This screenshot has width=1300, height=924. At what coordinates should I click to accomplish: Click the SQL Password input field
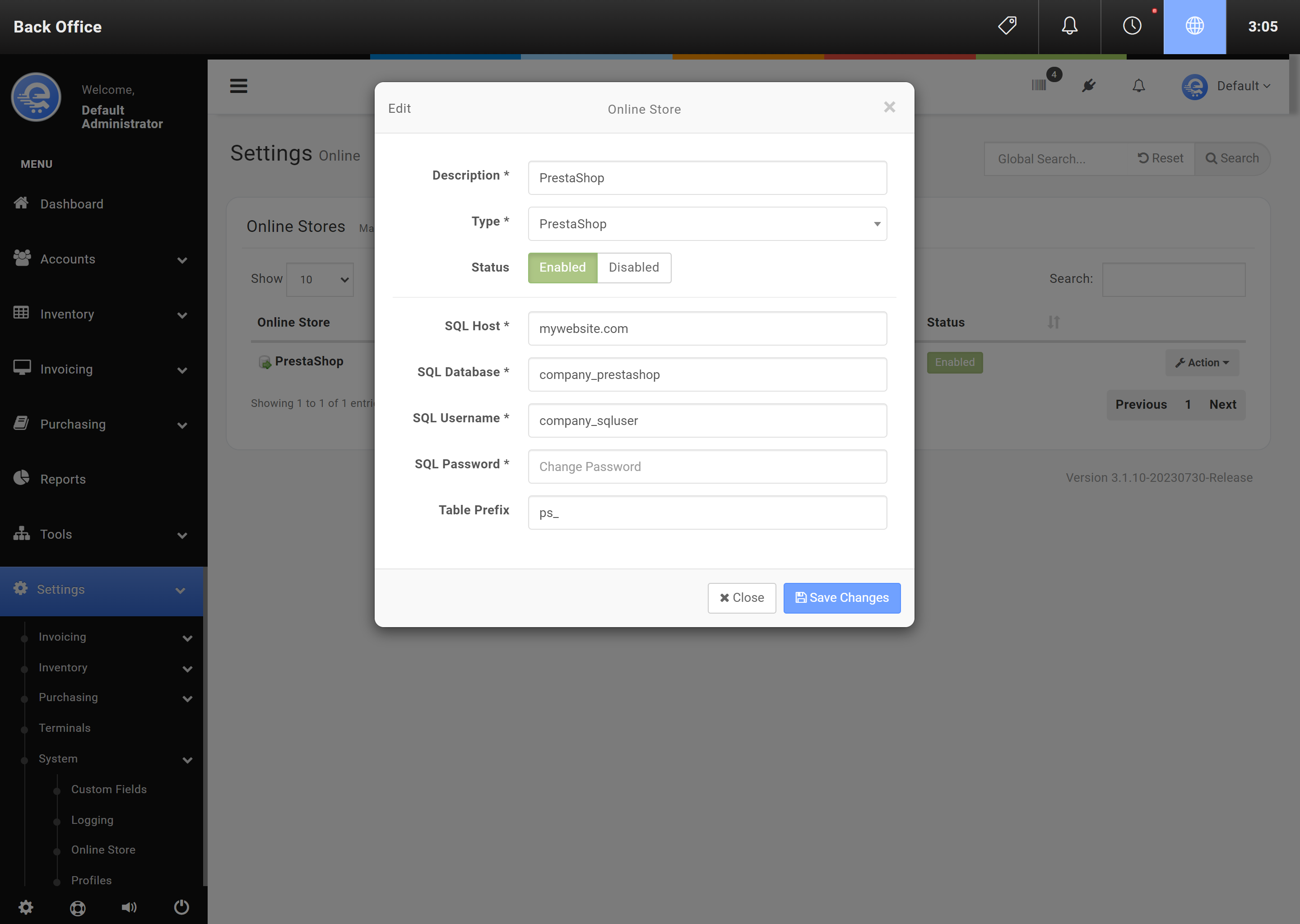707,467
